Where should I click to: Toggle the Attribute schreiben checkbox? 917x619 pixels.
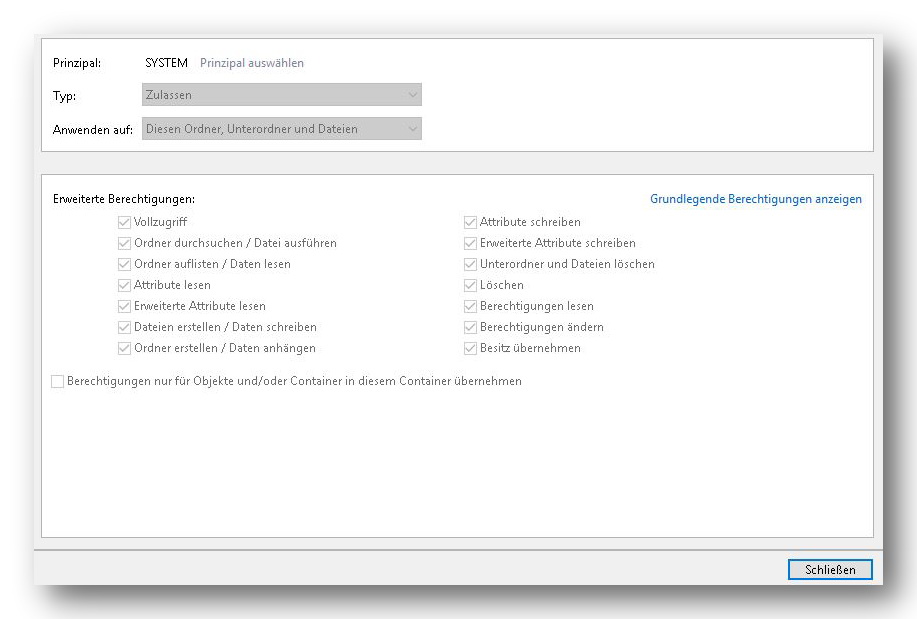click(x=470, y=222)
